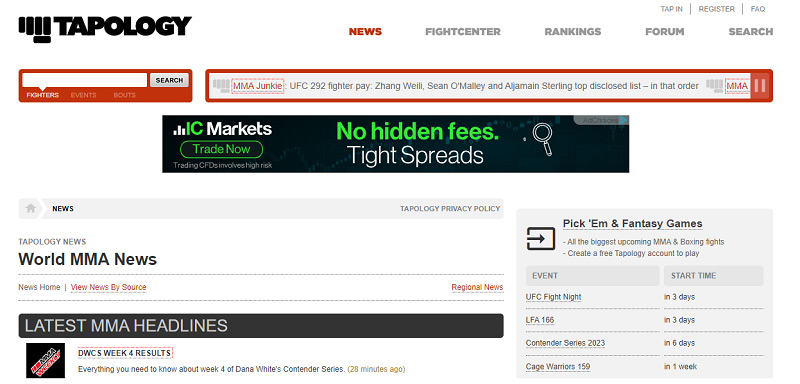
Task: Open View News By Source
Action: (x=108, y=287)
